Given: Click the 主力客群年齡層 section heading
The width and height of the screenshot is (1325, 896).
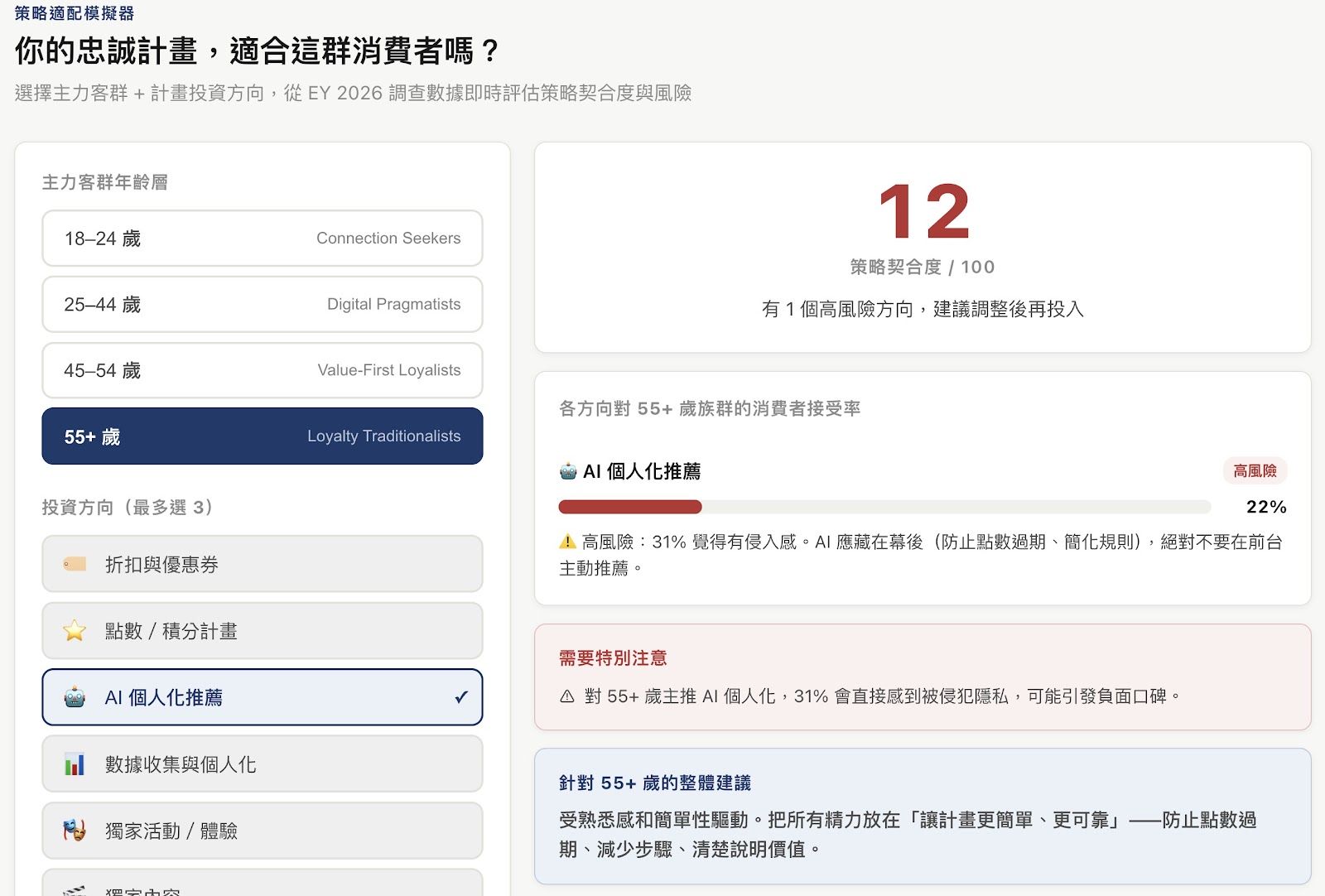Looking at the screenshot, I should pos(105,182).
